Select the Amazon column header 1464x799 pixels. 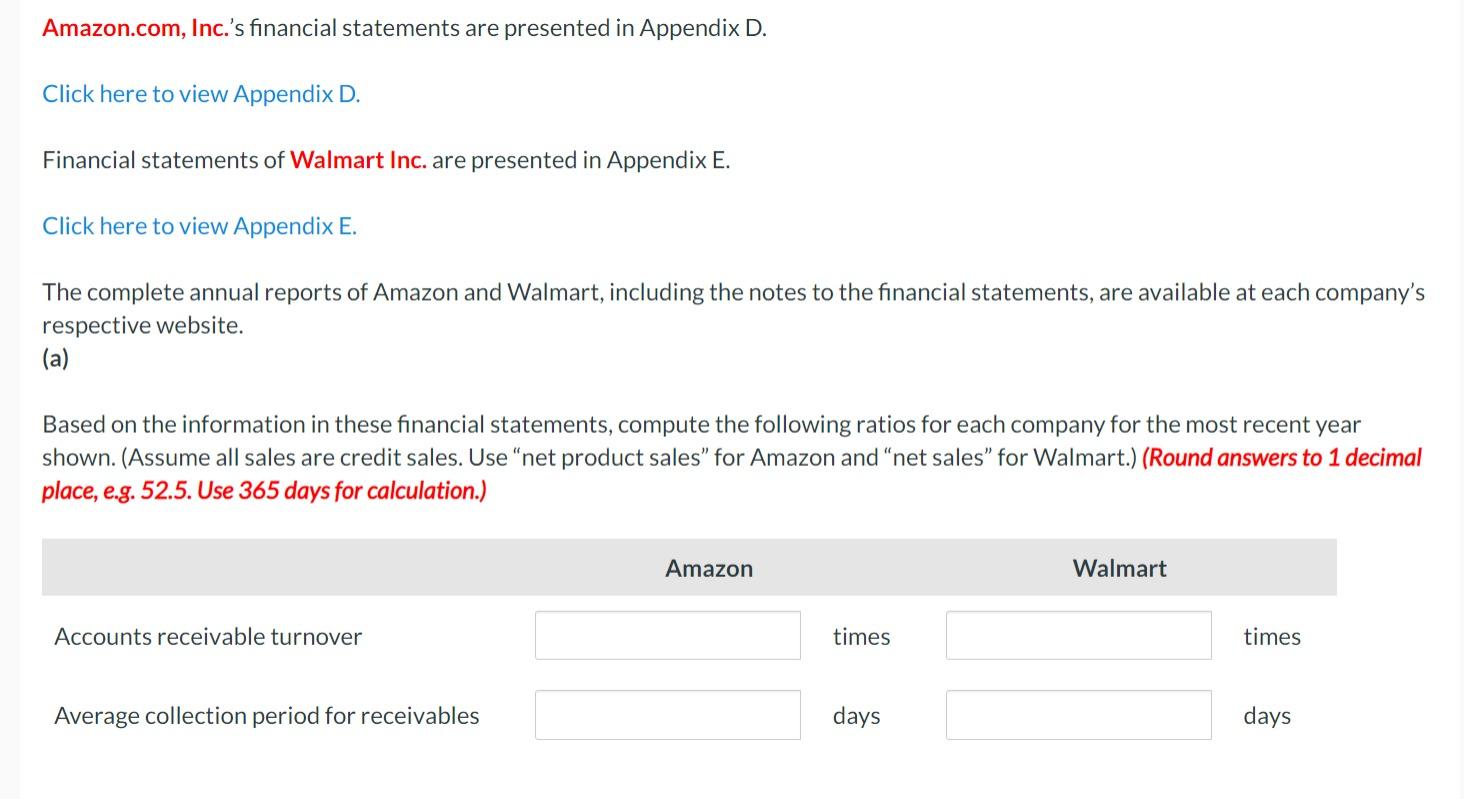coord(708,567)
